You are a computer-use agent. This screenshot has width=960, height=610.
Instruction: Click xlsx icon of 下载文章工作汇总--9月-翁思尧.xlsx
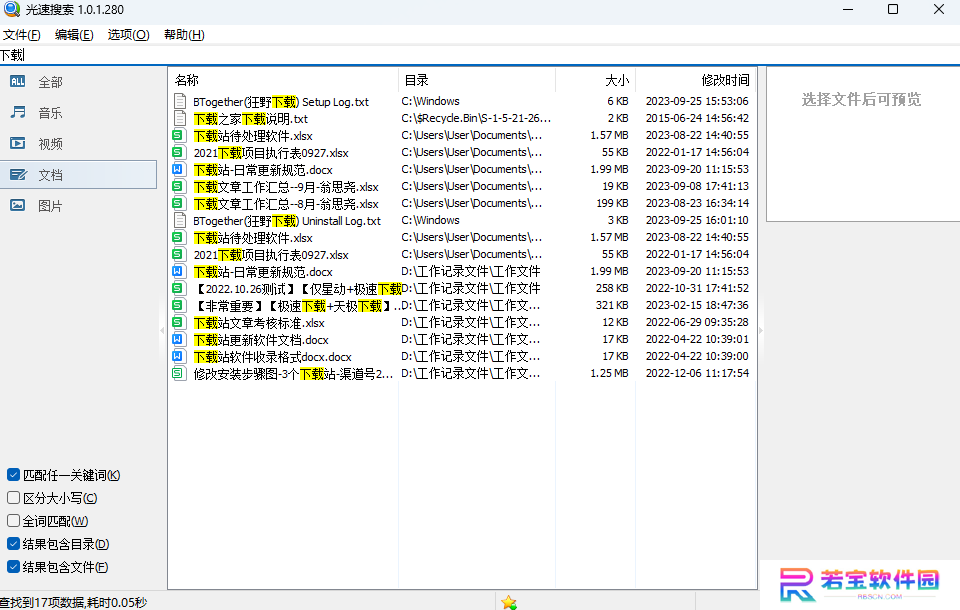pyautogui.click(x=178, y=186)
